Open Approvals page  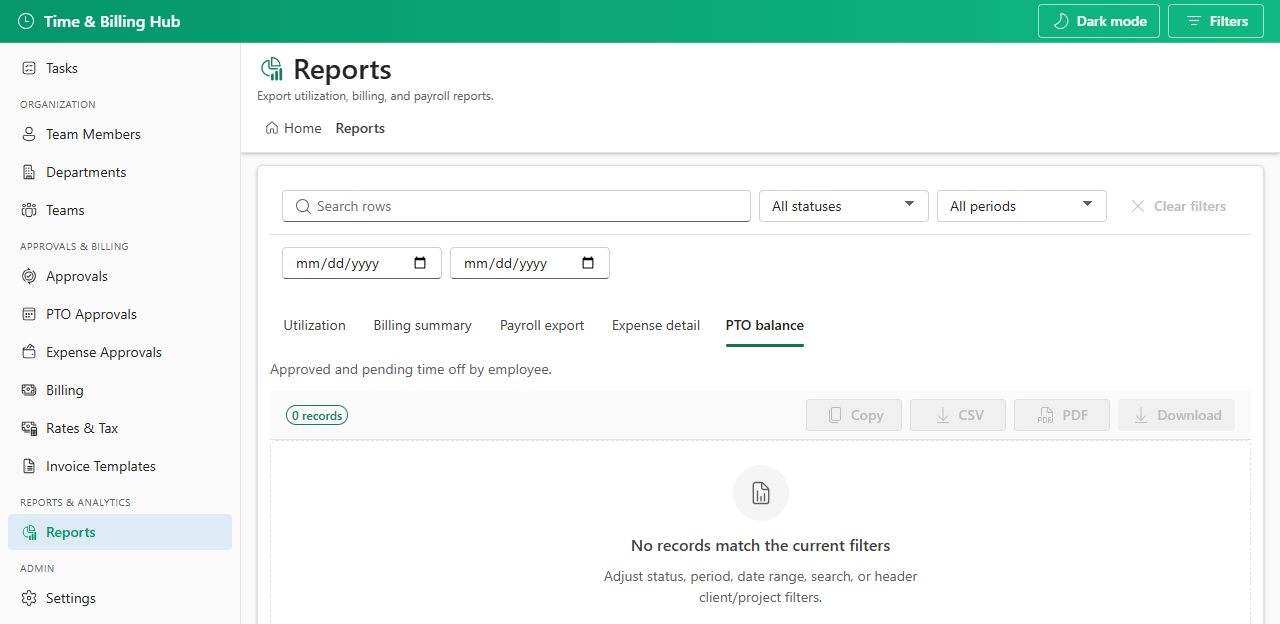coord(120,276)
